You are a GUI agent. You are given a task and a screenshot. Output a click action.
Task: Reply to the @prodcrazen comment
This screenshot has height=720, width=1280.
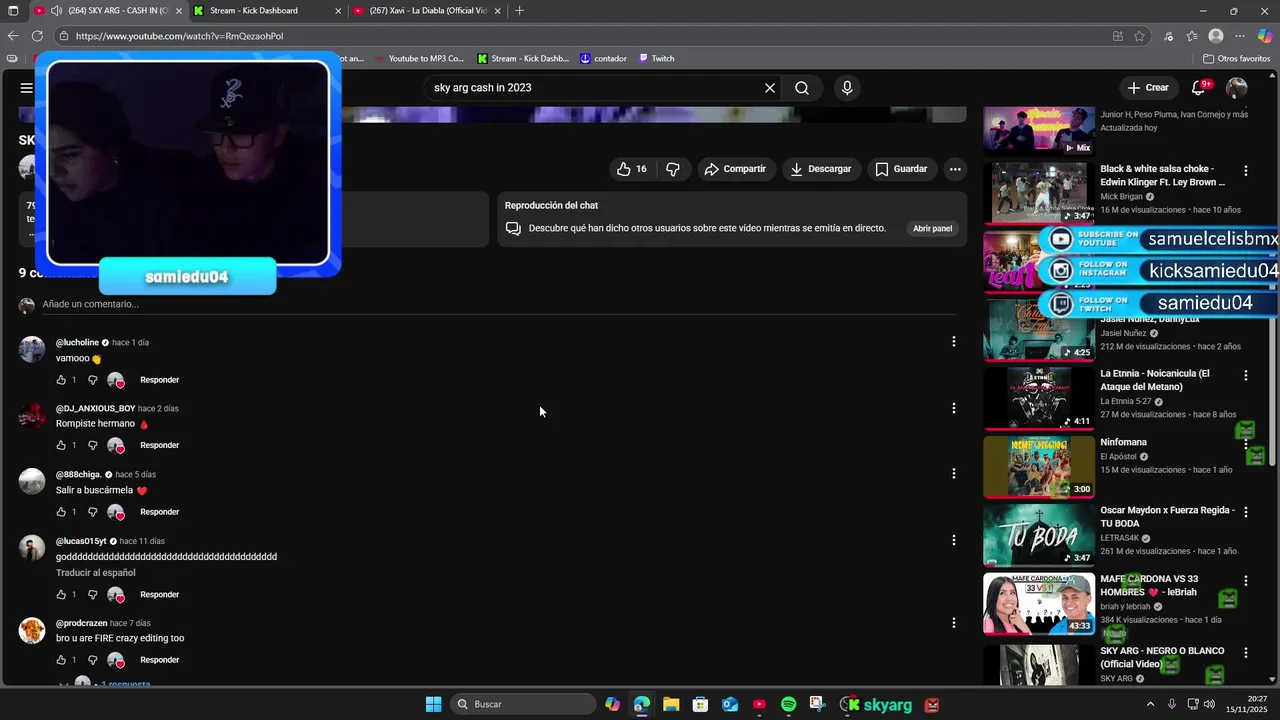(160, 660)
